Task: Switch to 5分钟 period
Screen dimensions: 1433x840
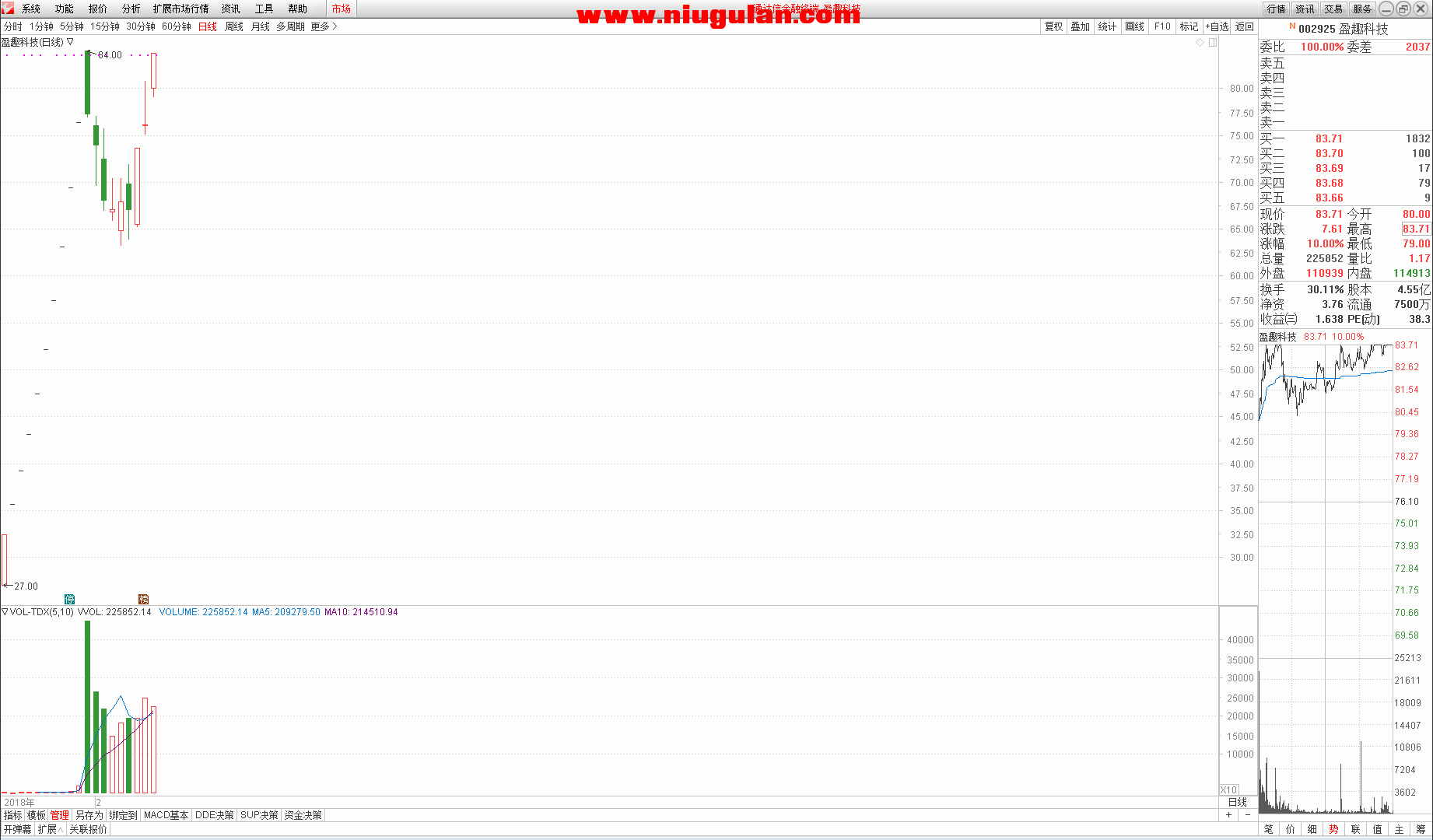Action: point(72,26)
